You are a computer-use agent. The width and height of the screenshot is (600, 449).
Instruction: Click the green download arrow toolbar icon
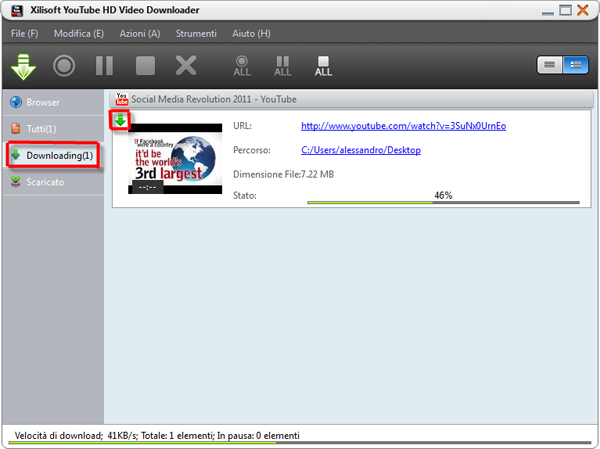tap(23, 67)
